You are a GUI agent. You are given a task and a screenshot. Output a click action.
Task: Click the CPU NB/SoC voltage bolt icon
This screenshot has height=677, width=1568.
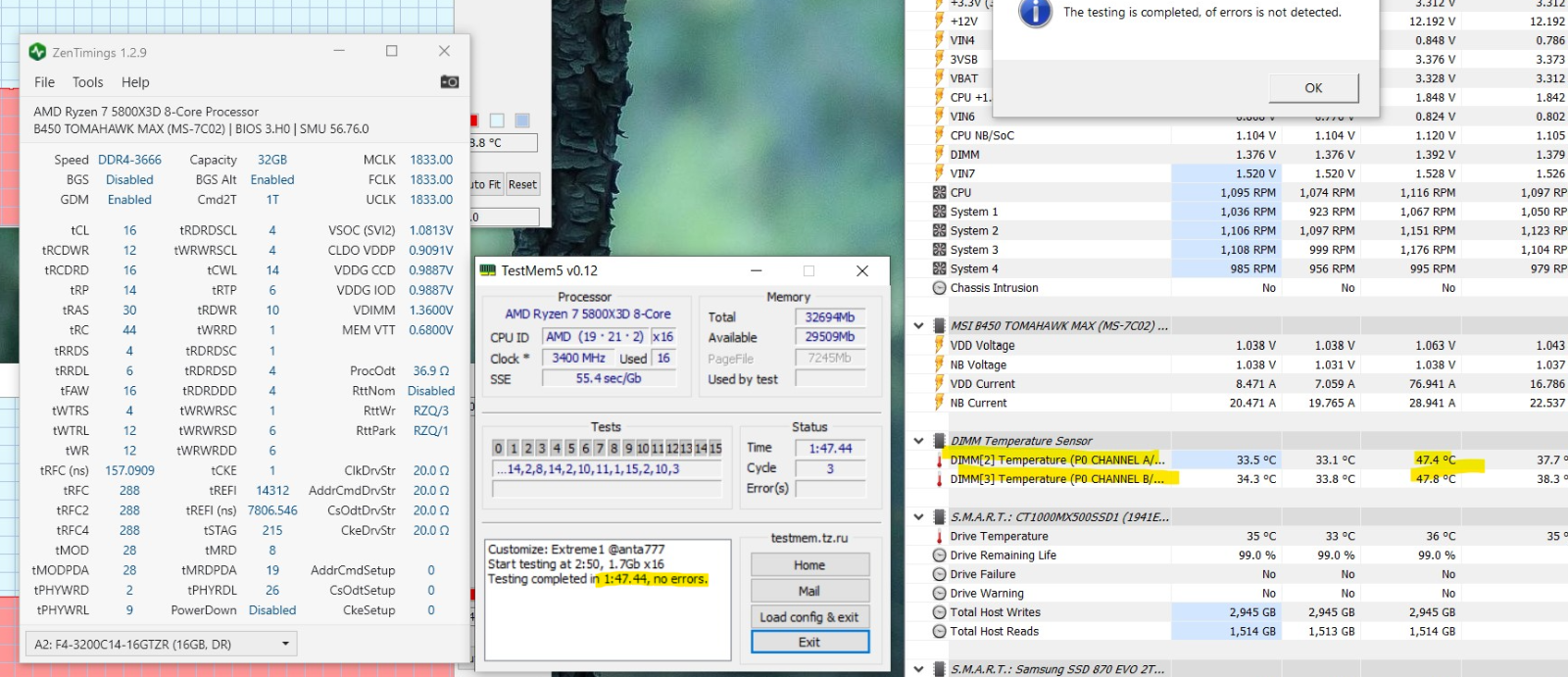[x=939, y=135]
